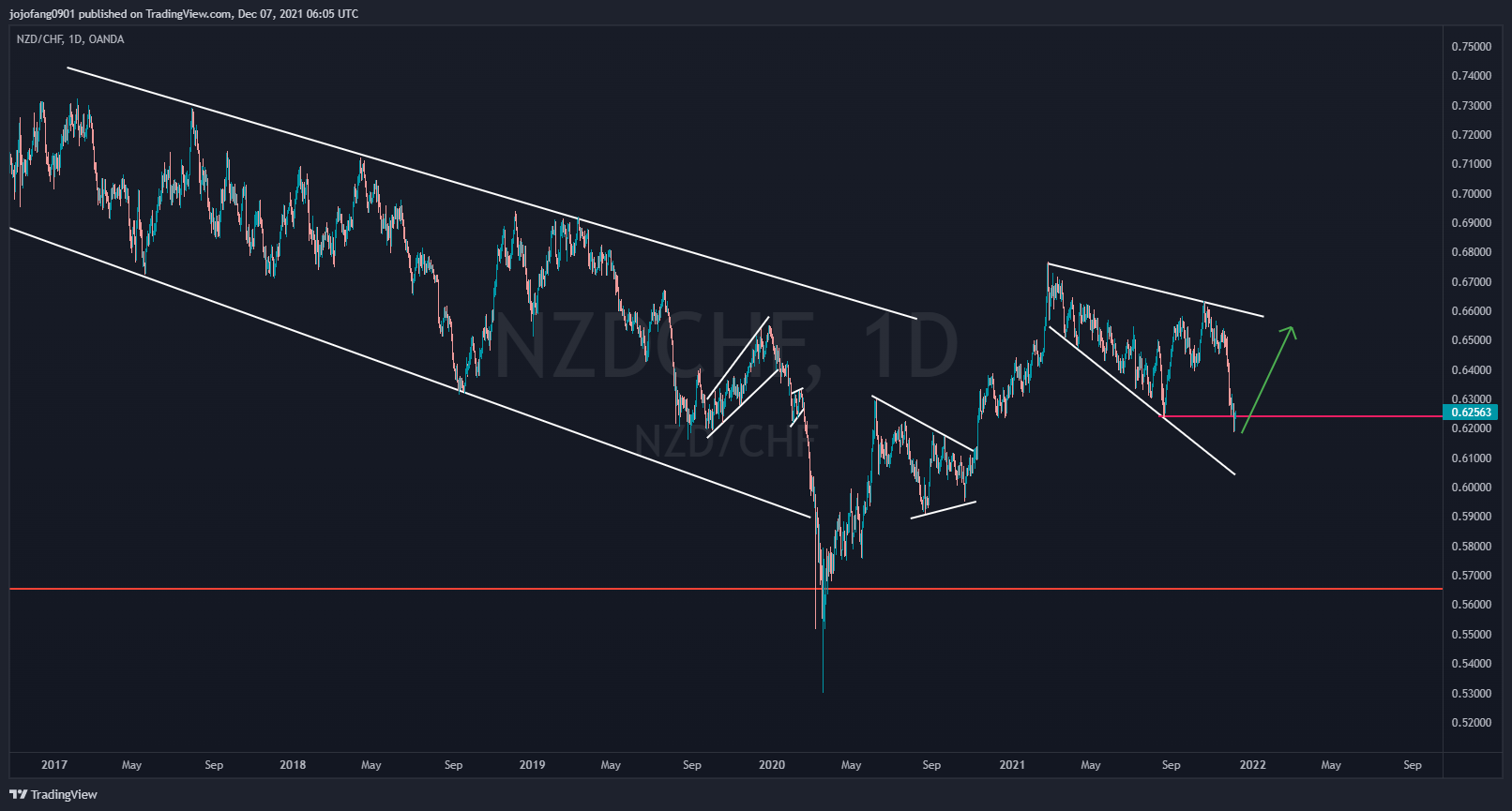Click the 0.61000 price axis label
This screenshot has width=1512, height=811.
1471,458
